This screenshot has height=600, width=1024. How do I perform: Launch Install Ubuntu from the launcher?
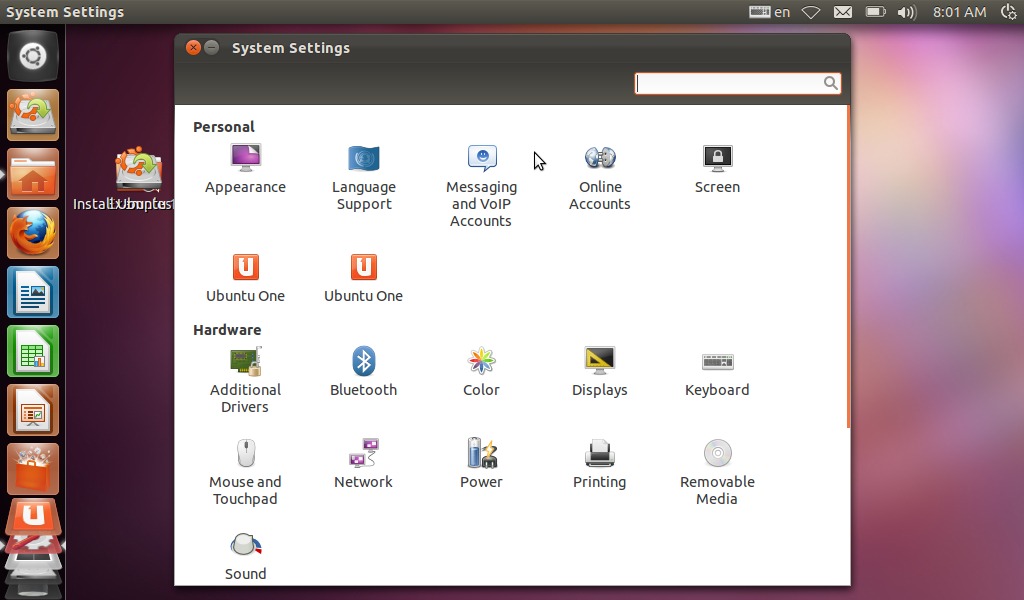pos(33,115)
